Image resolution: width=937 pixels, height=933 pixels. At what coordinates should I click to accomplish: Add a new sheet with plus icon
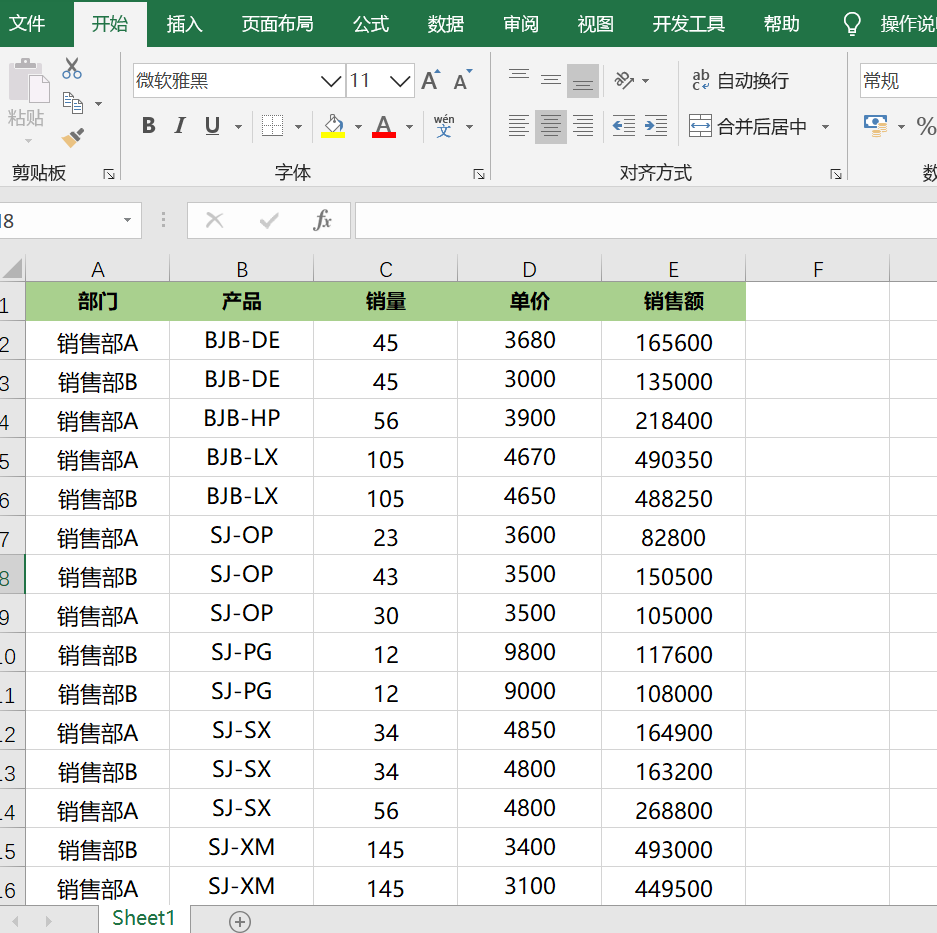(240, 921)
